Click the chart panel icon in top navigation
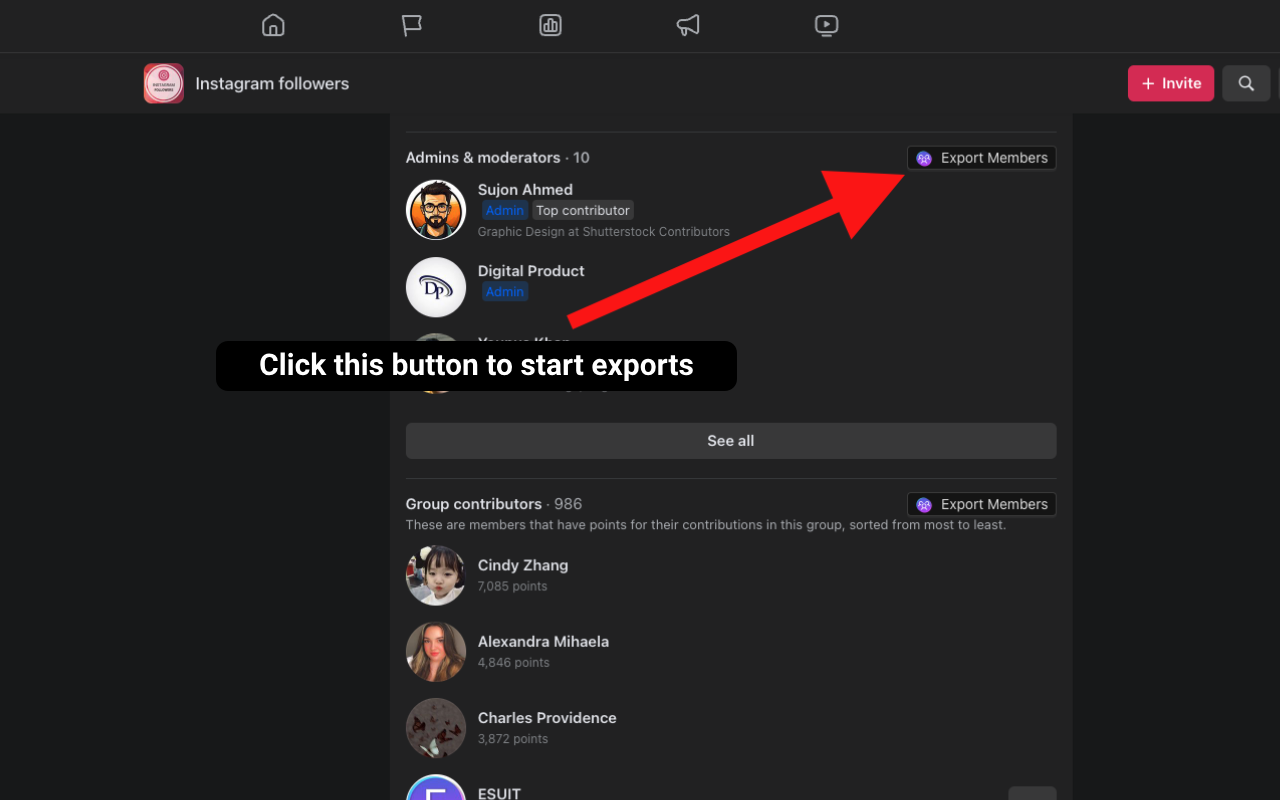This screenshot has width=1280, height=800. point(550,25)
